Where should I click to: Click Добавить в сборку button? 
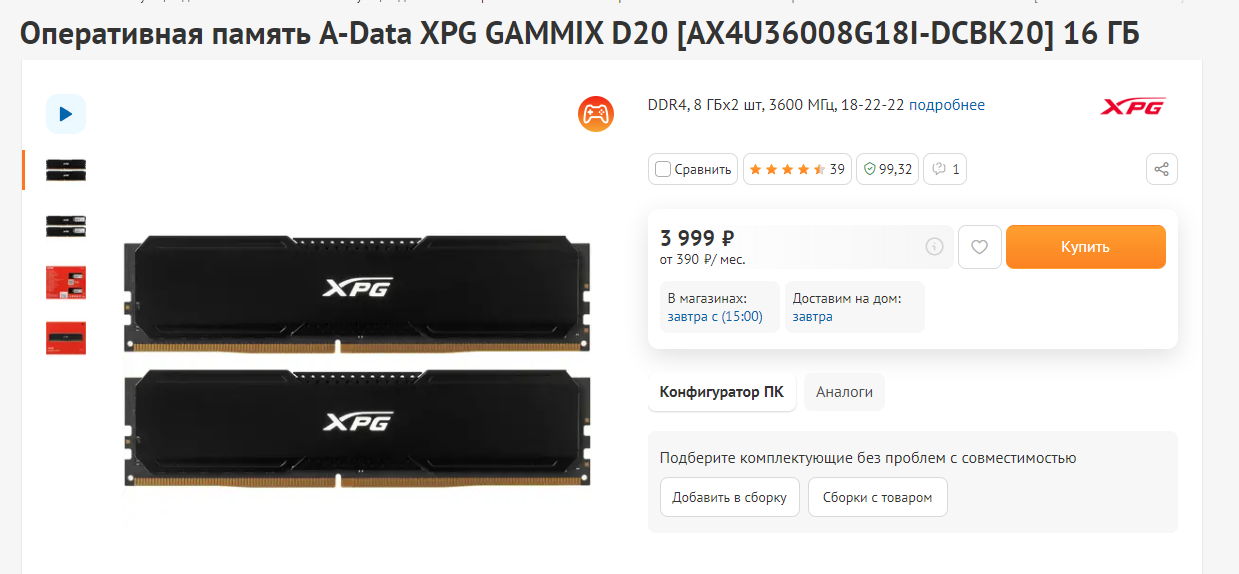coord(730,497)
